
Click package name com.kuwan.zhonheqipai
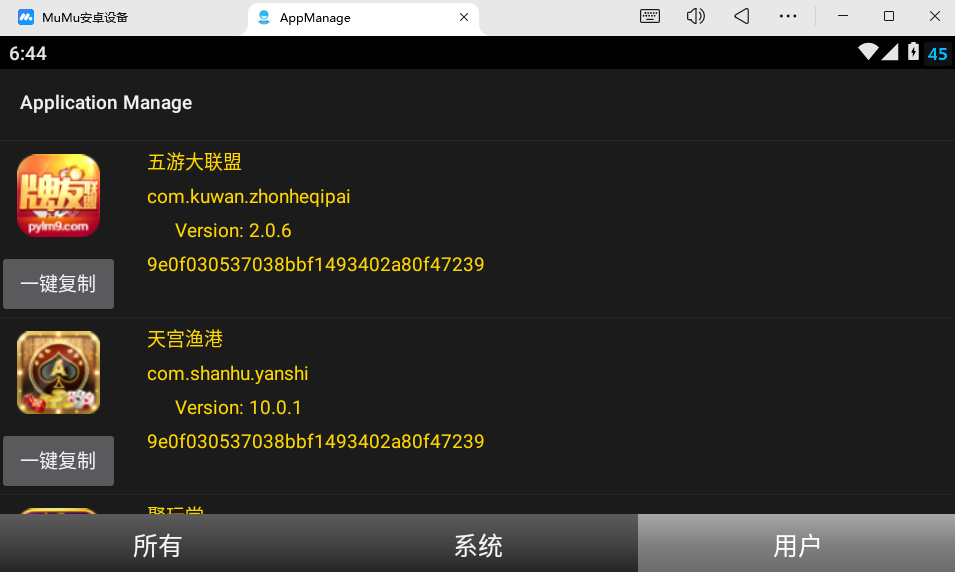[248, 197]
